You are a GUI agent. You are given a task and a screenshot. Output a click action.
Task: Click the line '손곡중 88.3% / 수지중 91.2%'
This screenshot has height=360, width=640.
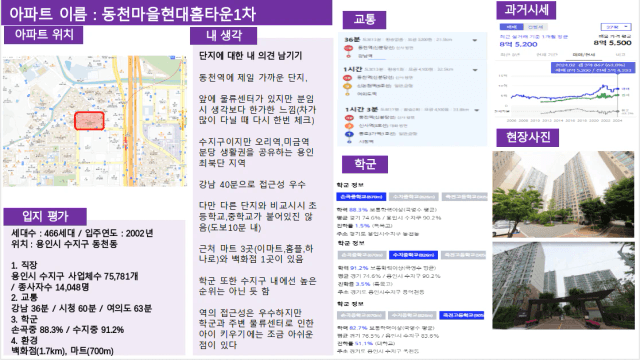[x=67, y=330]
